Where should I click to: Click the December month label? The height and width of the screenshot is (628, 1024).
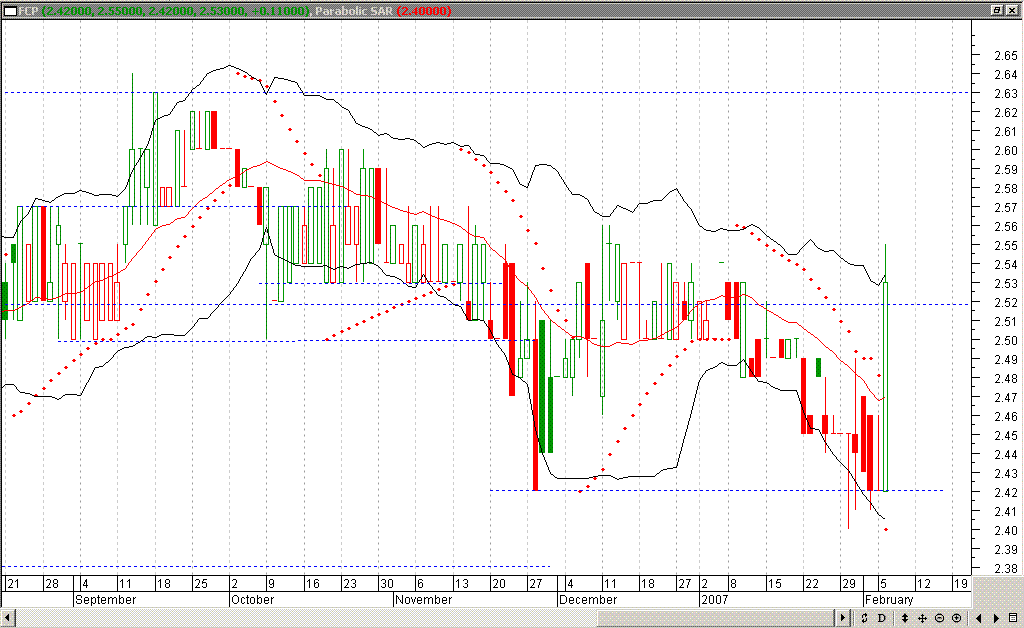click(588, 600)
